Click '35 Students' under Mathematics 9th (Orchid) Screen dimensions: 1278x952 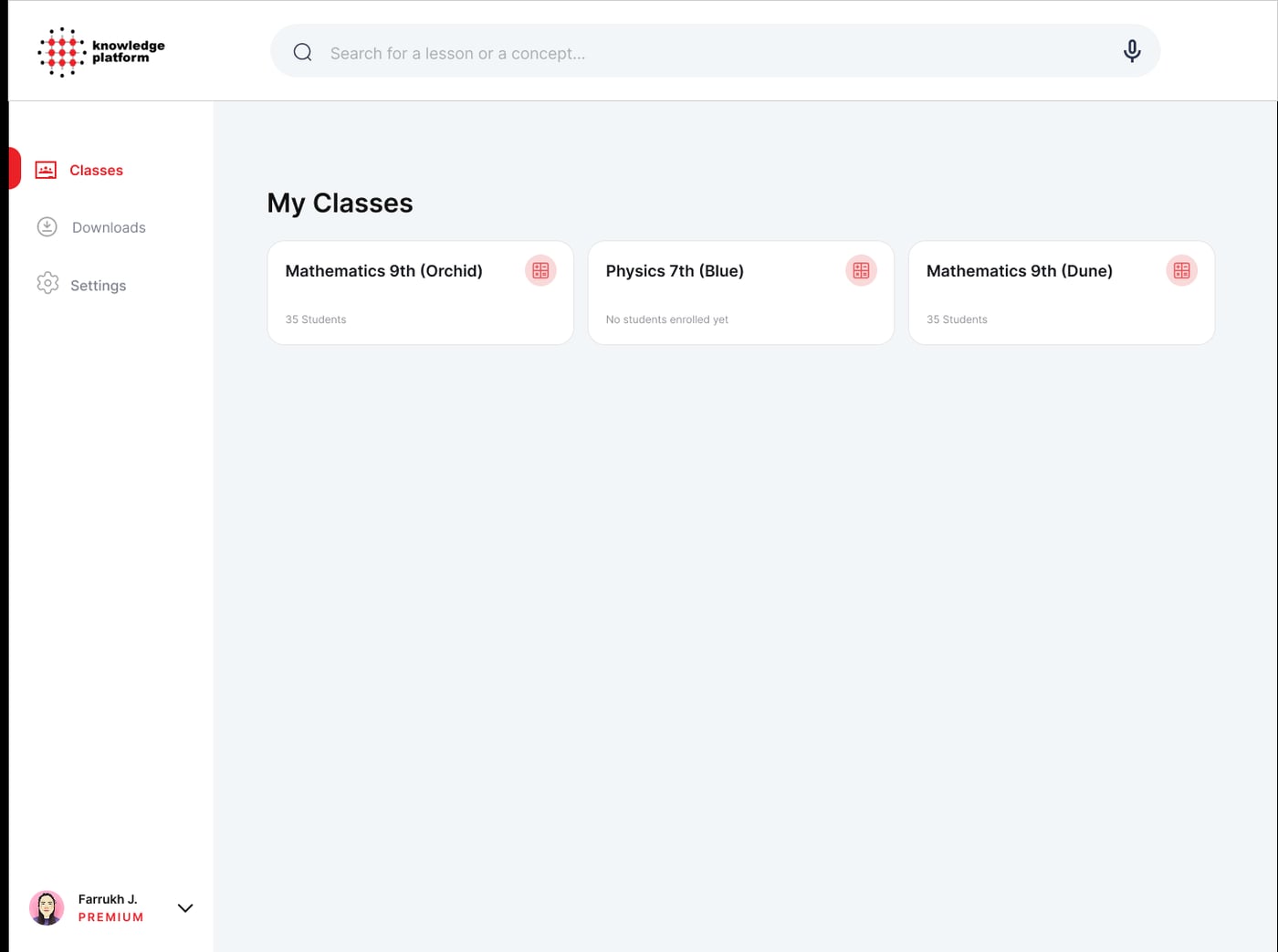(x=316, y=319)
